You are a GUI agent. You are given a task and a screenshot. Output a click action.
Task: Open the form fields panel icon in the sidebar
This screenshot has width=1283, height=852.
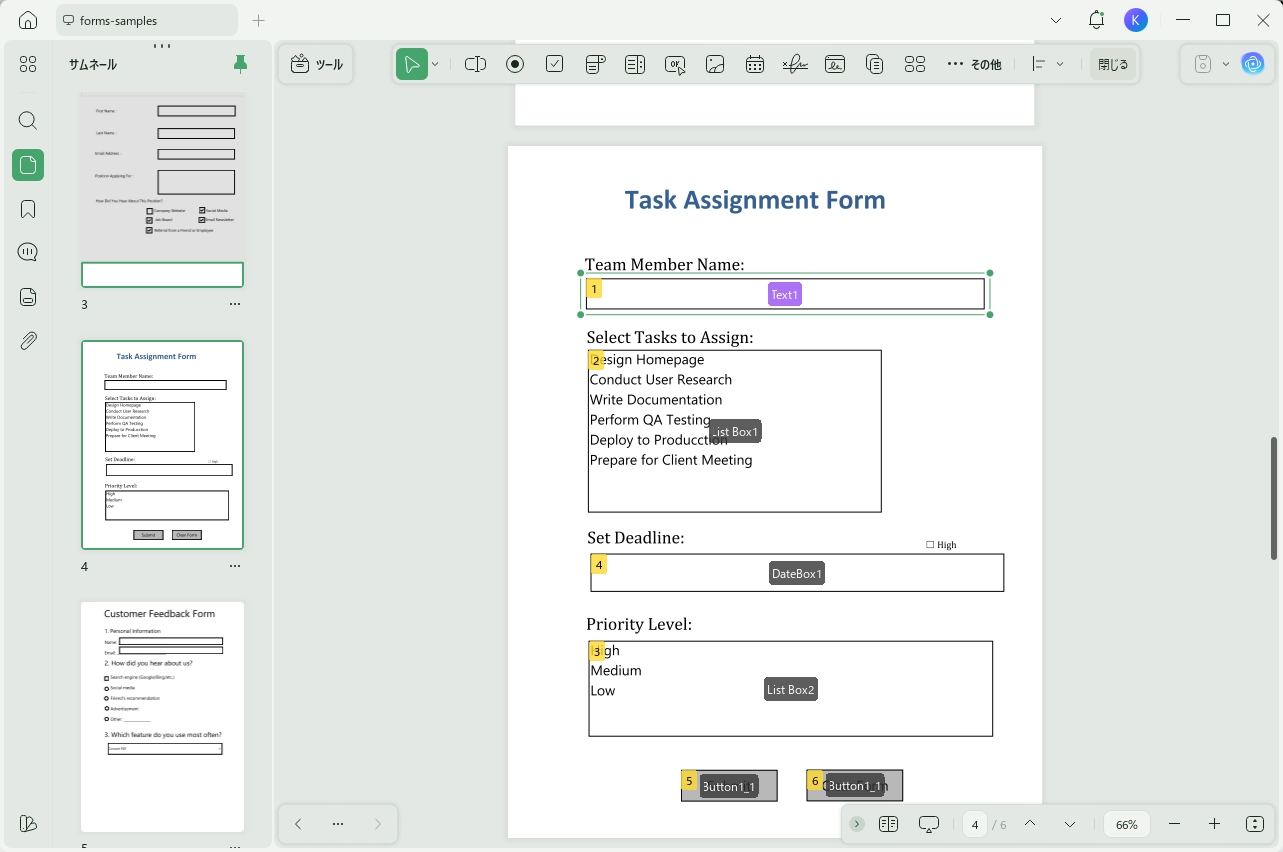pos(28,297)
